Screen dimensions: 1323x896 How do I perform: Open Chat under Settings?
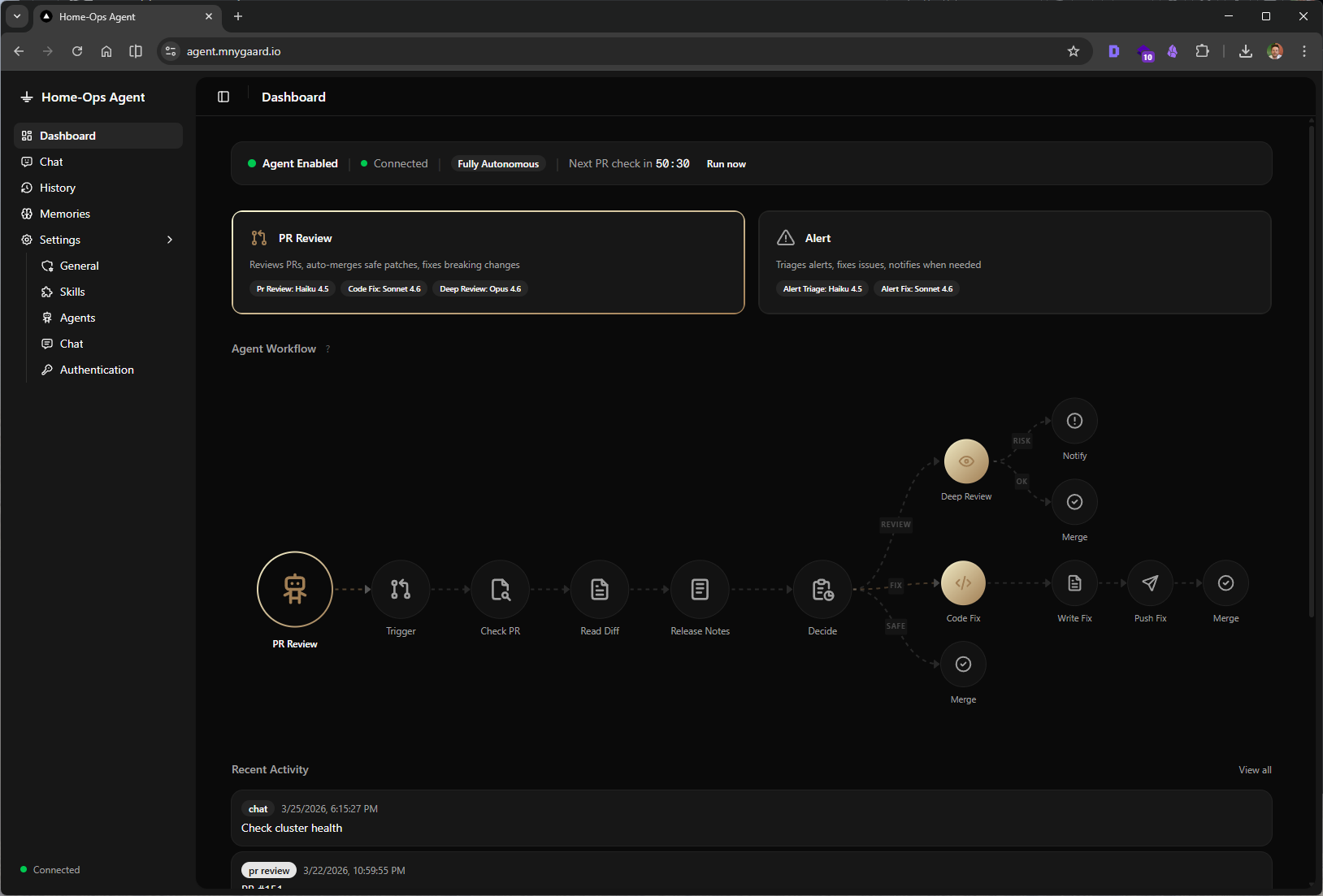tap(108, 344)
